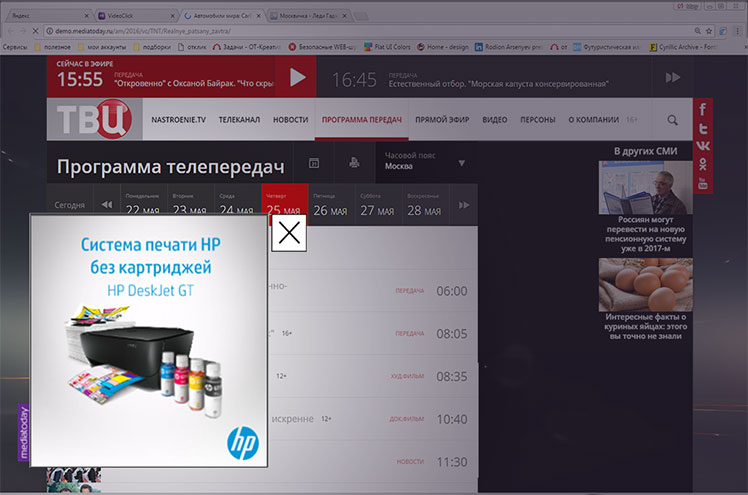The image size is (748, 495).
Task: Open the полезное bookmarks folder
Action: (52, 47)
